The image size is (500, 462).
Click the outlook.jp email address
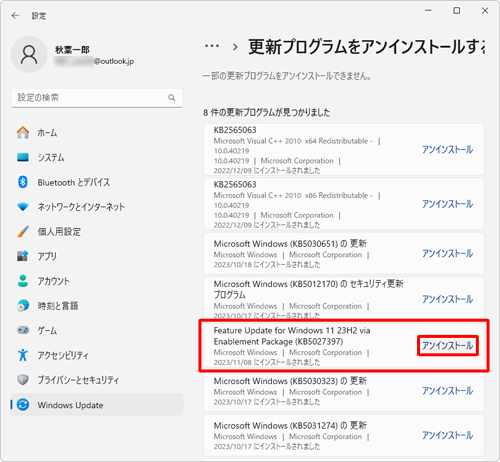click(94, 61)
